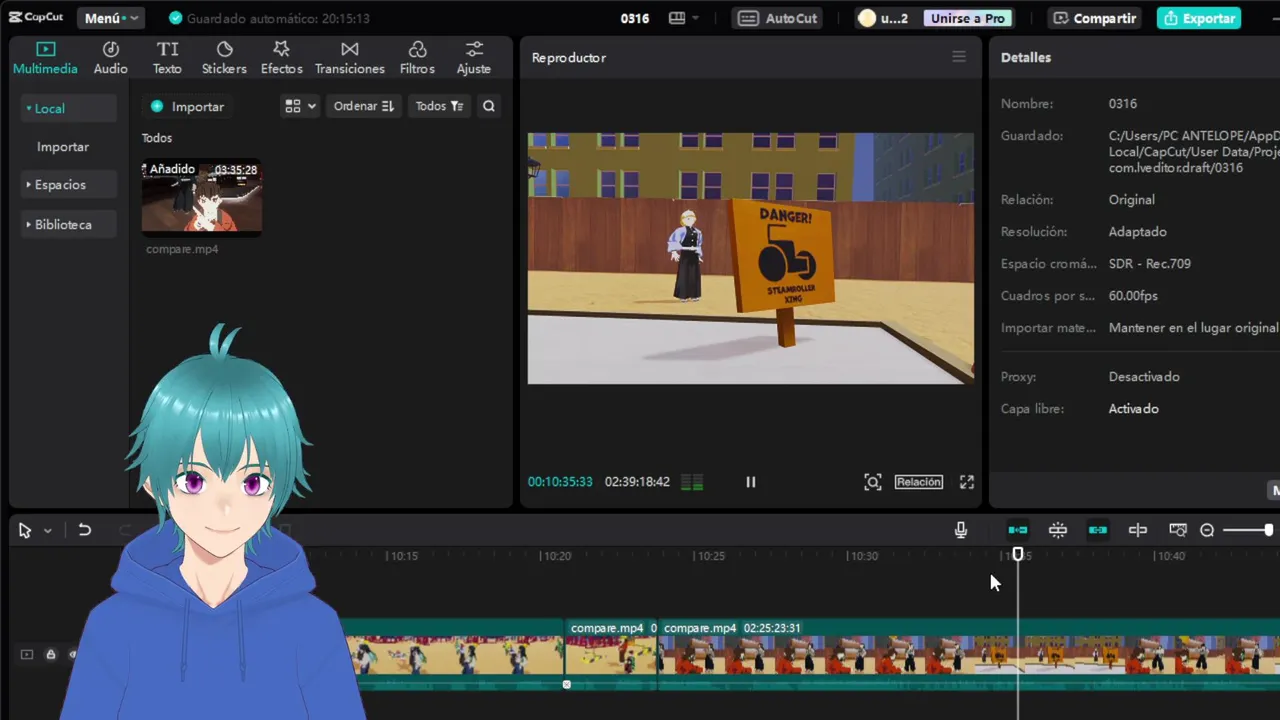Open the Todos filter dropdown
The height and width of the screenshot is (720, 1280).
[x=439, y=106]
